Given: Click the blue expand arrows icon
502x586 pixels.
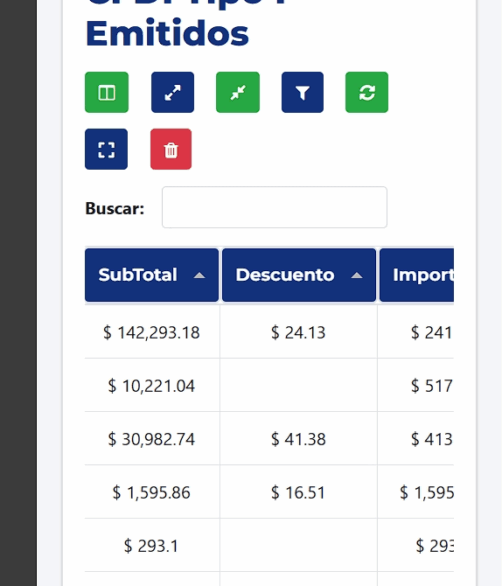Looking at the screenshot, I should click(x=173, y=92).
